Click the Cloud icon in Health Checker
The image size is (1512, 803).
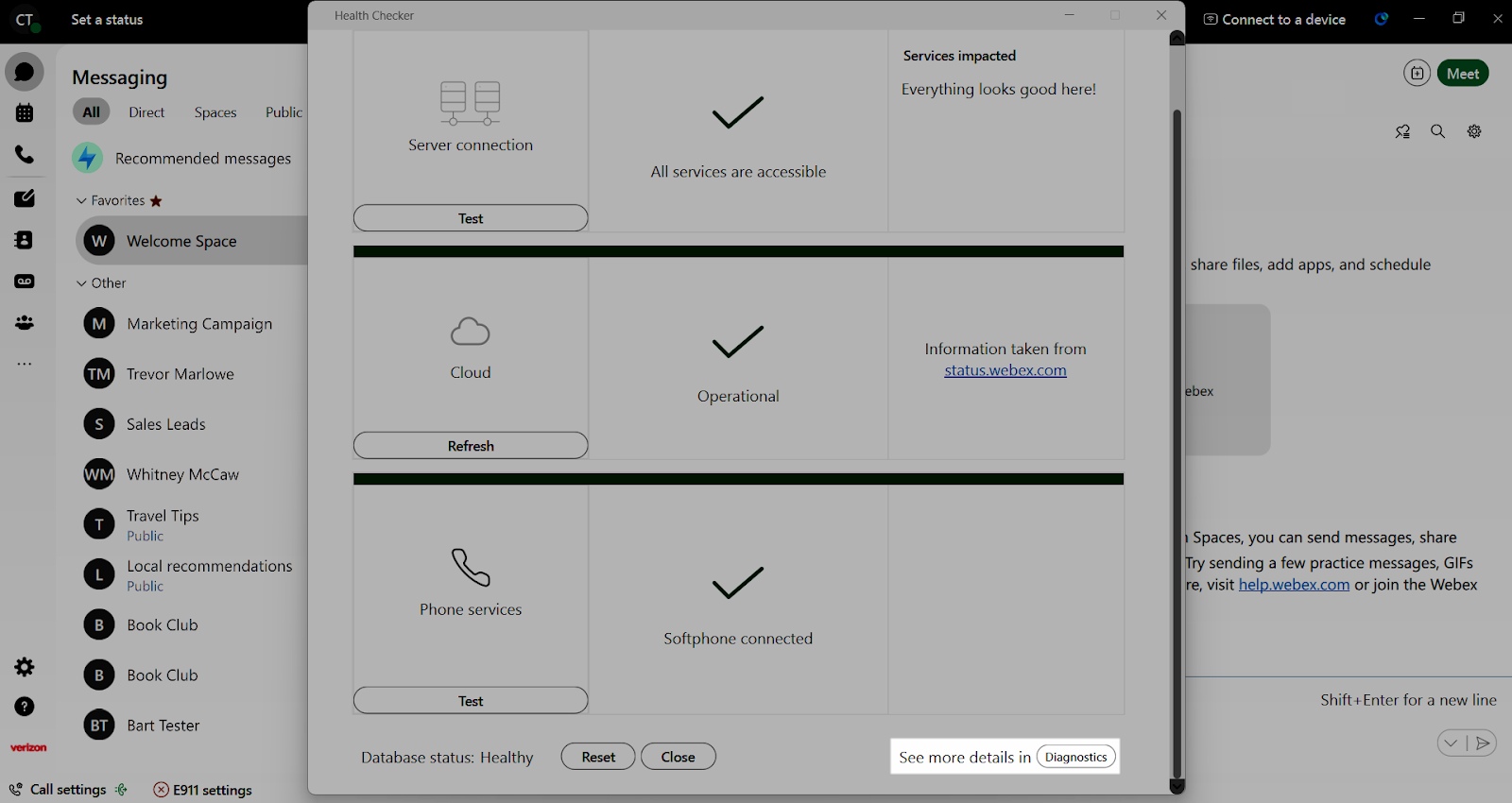[471, 332]
